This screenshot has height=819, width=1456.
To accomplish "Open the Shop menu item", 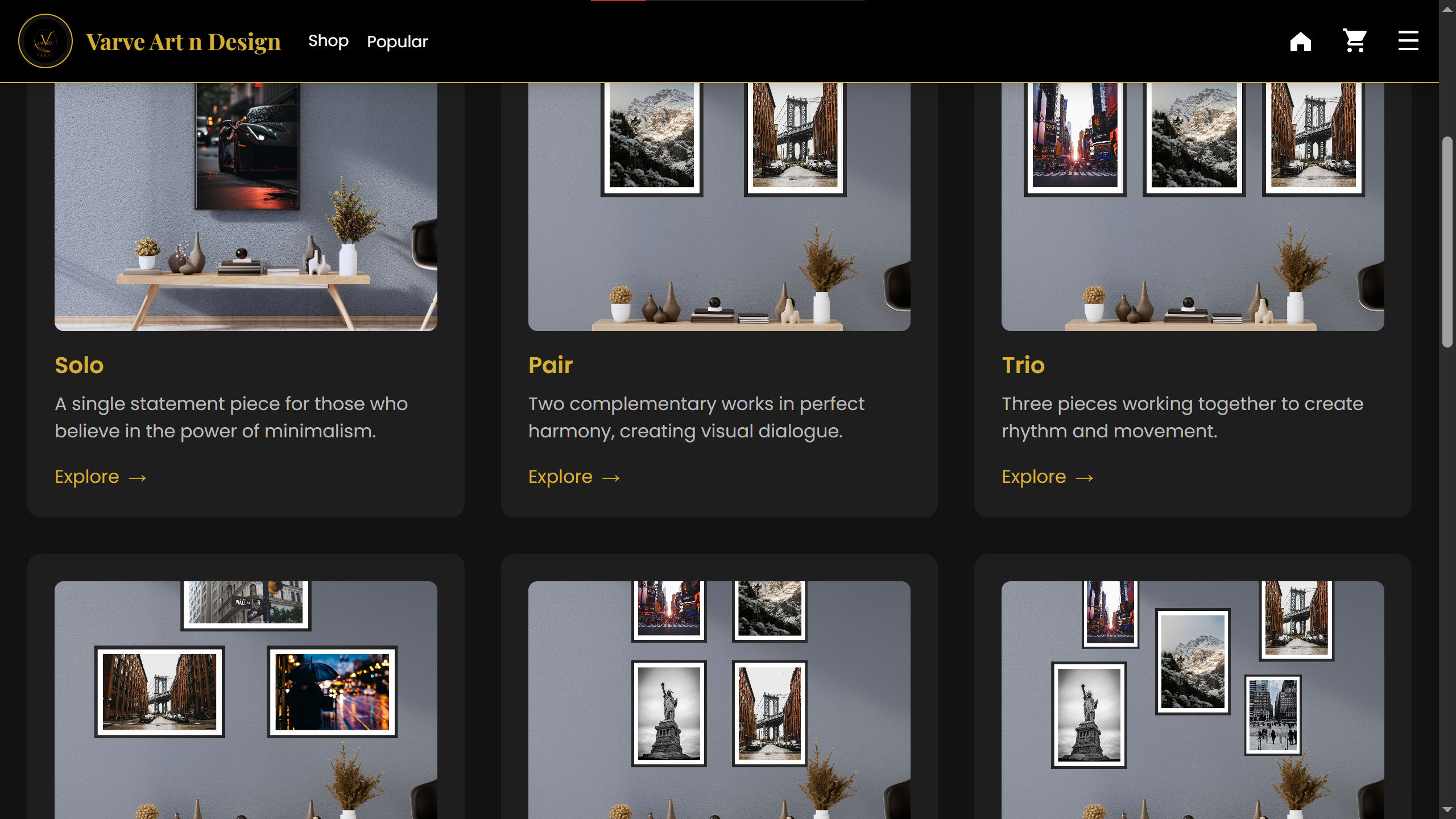I will pos(328,40).
